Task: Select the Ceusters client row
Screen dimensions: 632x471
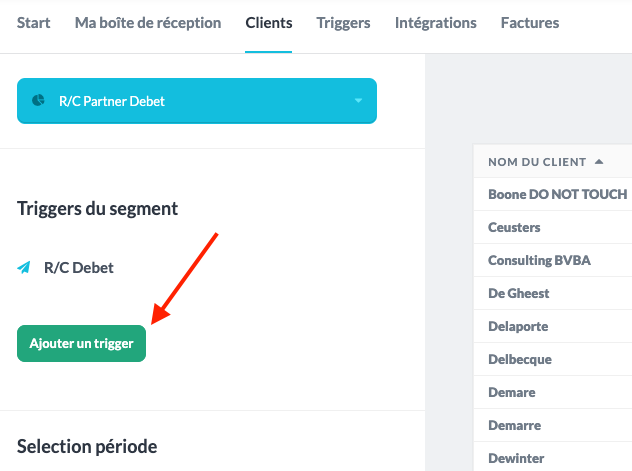Action: click(553, 227)
